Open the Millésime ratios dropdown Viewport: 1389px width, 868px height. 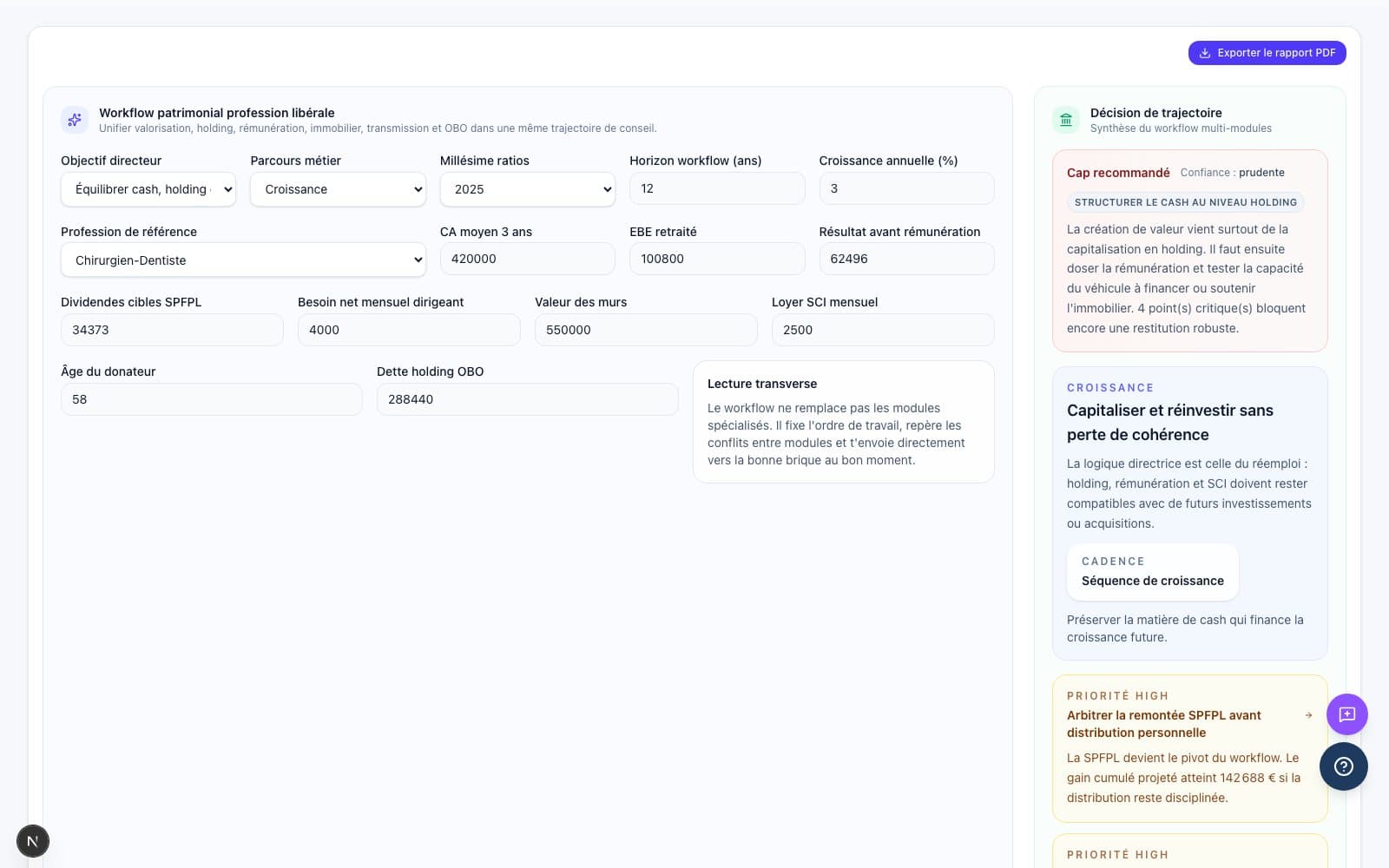[x=527, y=188]
